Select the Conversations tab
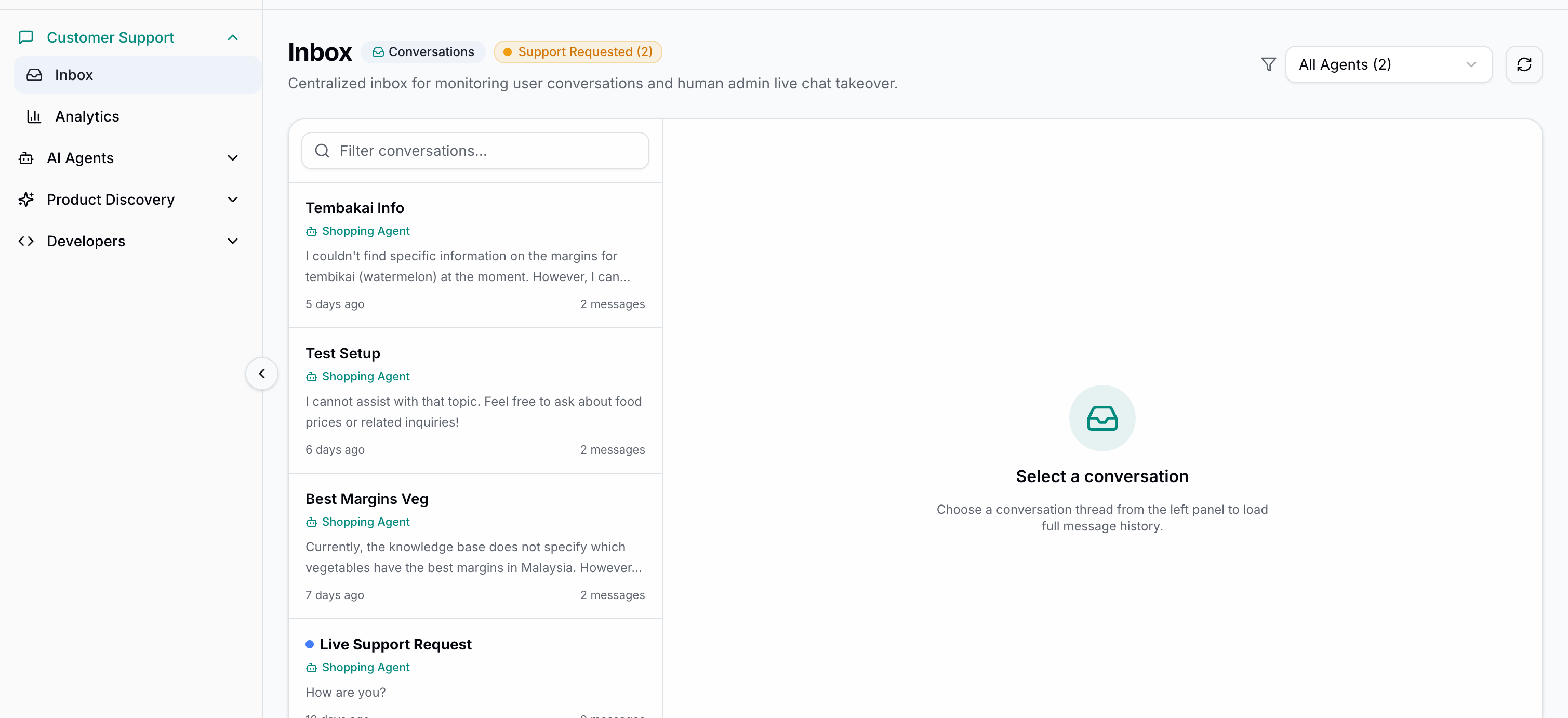The width and height of the screenshot is (1568, 718). pyautogui.click(x=423, y=52)
